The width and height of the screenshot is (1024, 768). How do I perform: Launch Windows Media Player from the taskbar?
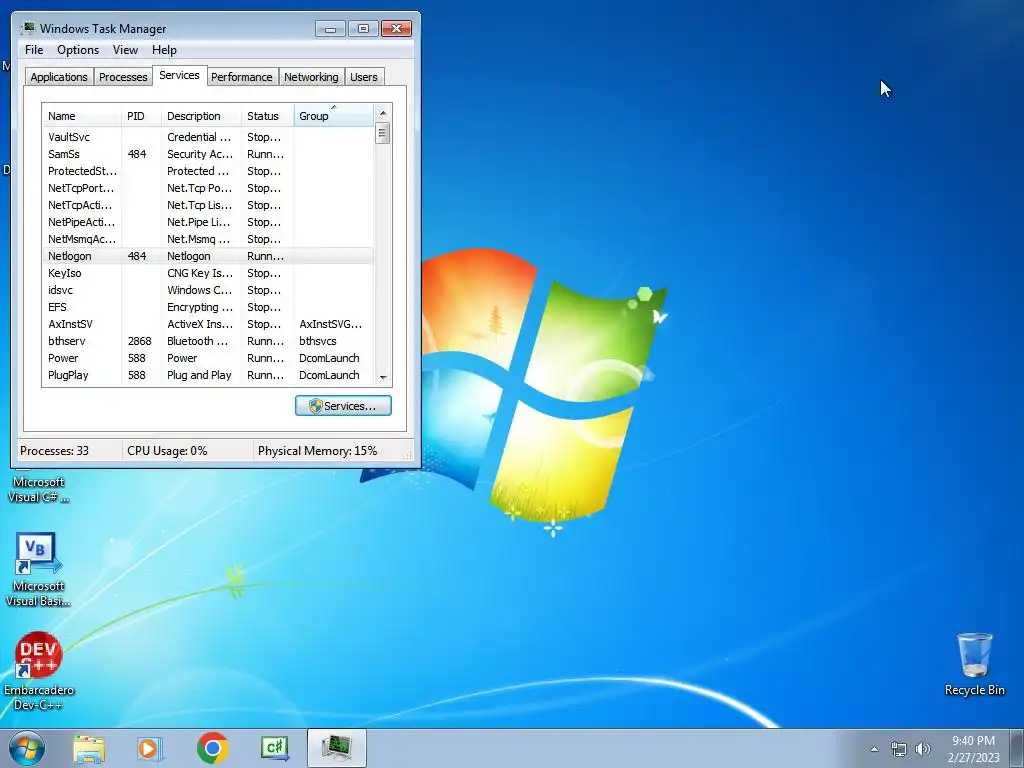tap(150, 748)
